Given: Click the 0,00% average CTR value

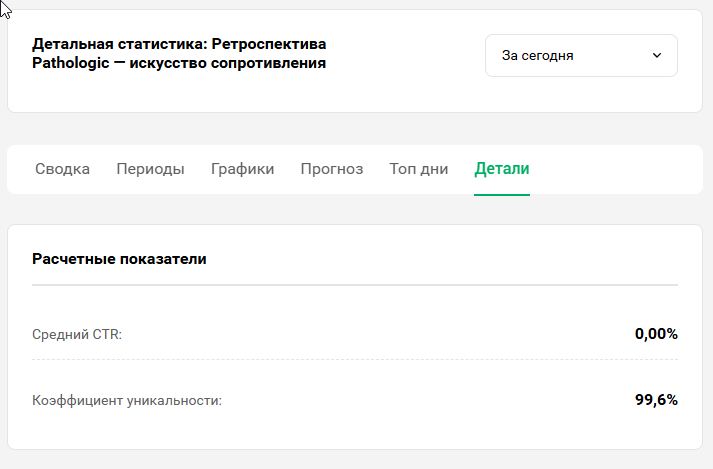Looking at the screenshot, I should coord(656,334).
